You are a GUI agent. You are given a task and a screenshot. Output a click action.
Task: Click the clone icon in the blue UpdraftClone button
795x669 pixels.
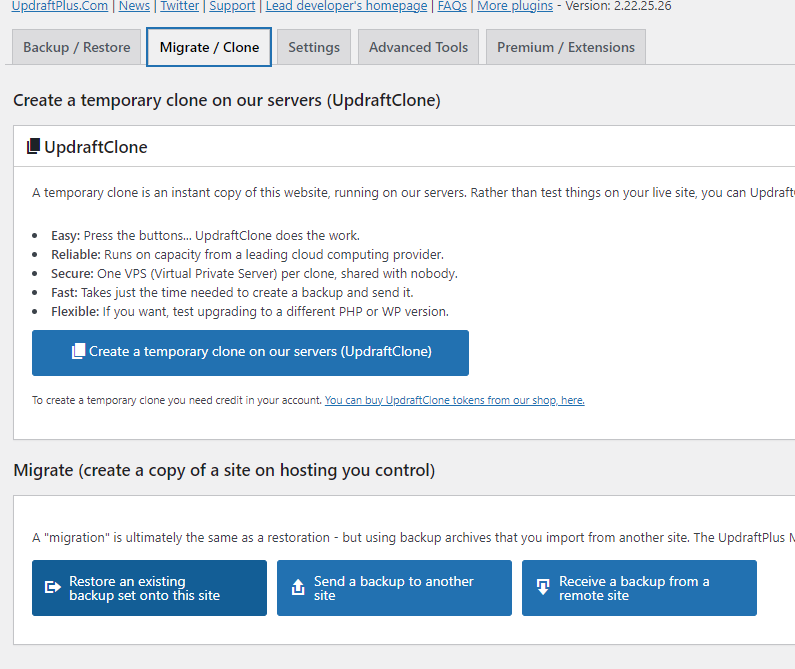tap(78, 352)
